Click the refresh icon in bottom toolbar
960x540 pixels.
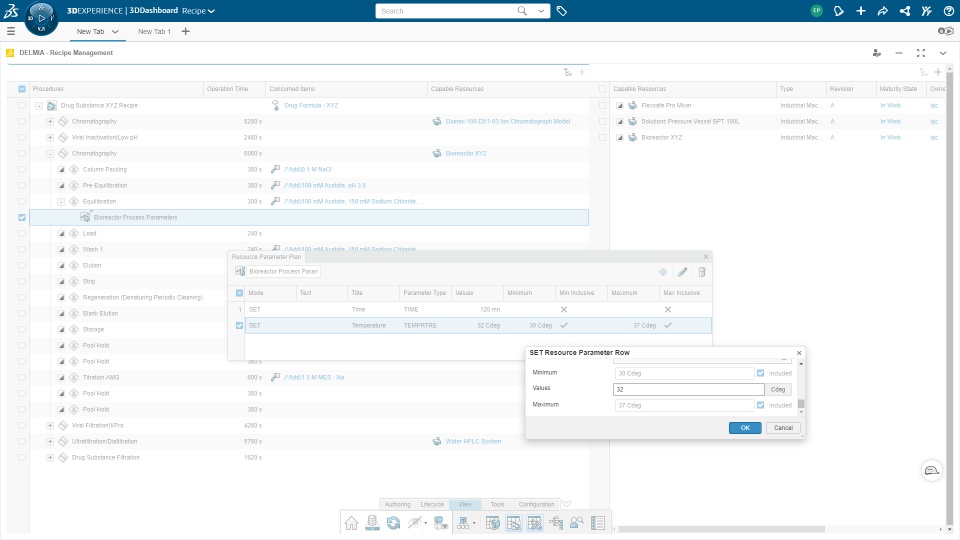click(393, 523)
